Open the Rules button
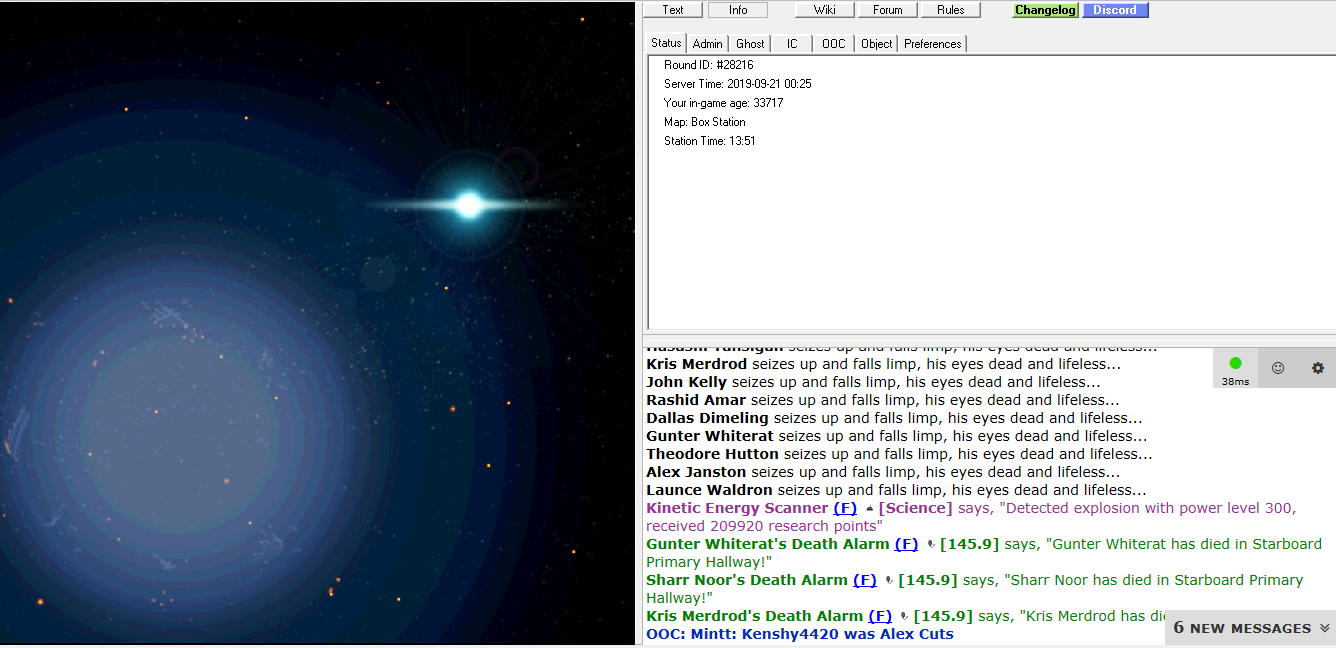1336x648 pixels. tap(950, 10)
